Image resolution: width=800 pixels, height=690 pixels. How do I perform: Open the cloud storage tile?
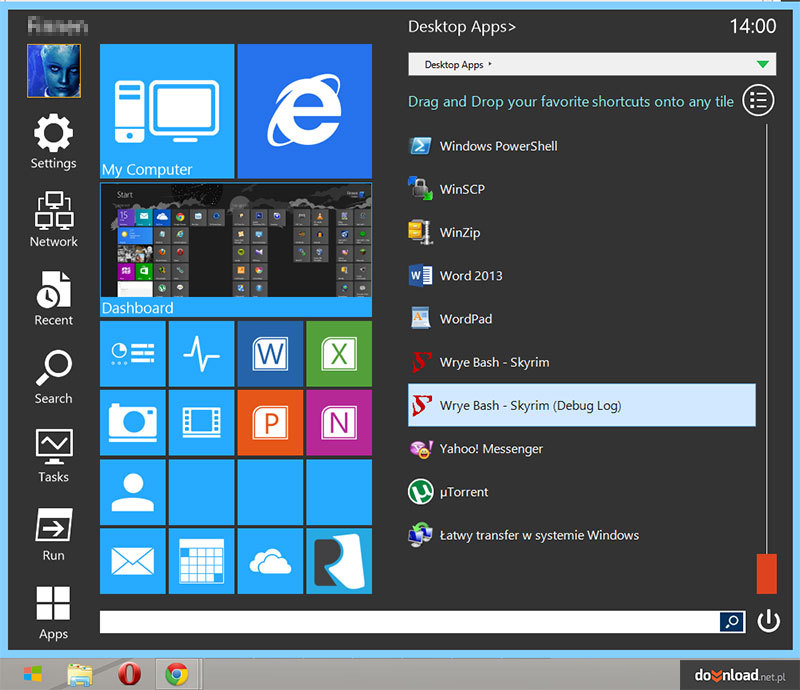270,561
